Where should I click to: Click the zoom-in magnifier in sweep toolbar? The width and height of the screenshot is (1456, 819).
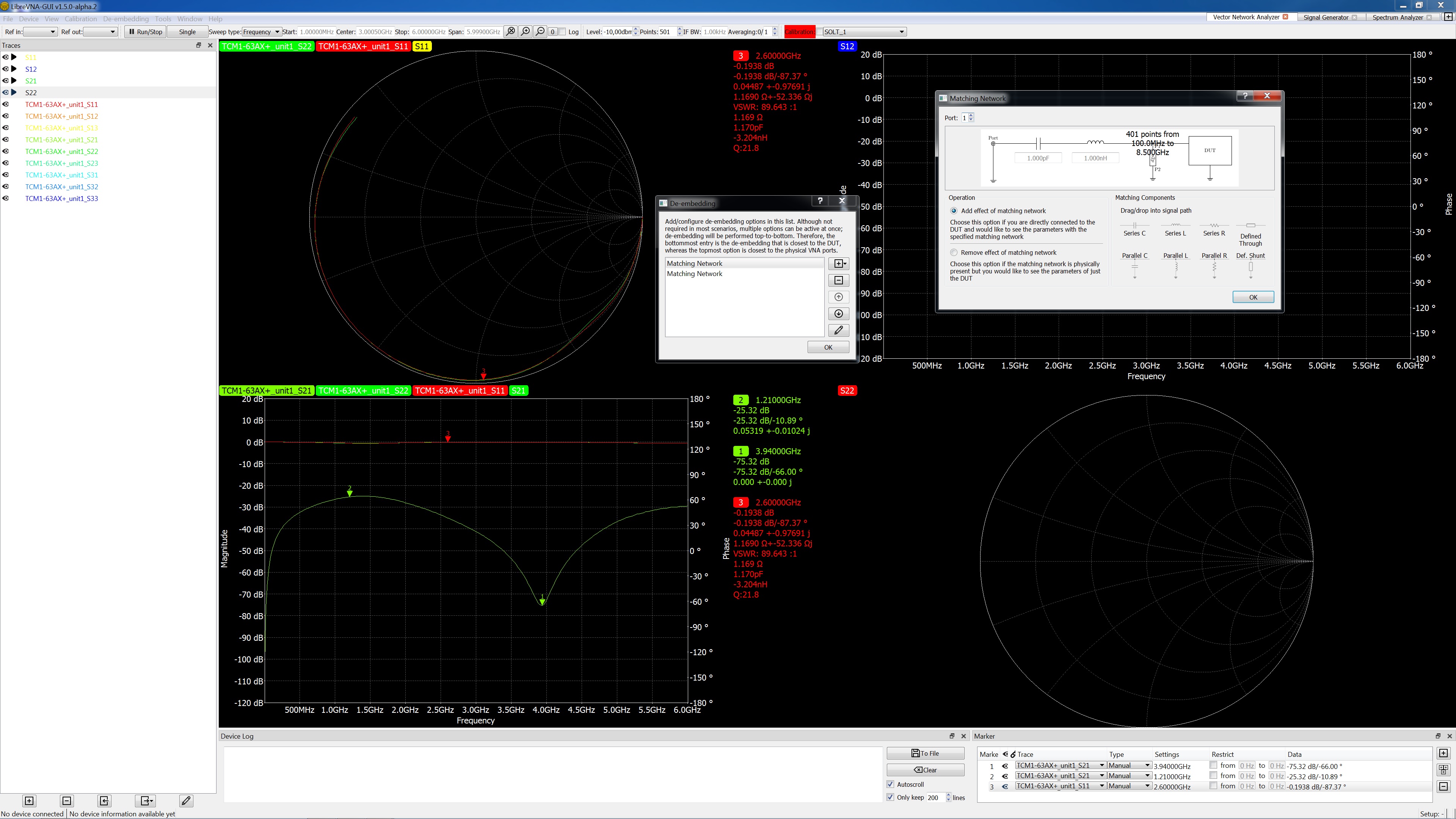coord(525,31)
